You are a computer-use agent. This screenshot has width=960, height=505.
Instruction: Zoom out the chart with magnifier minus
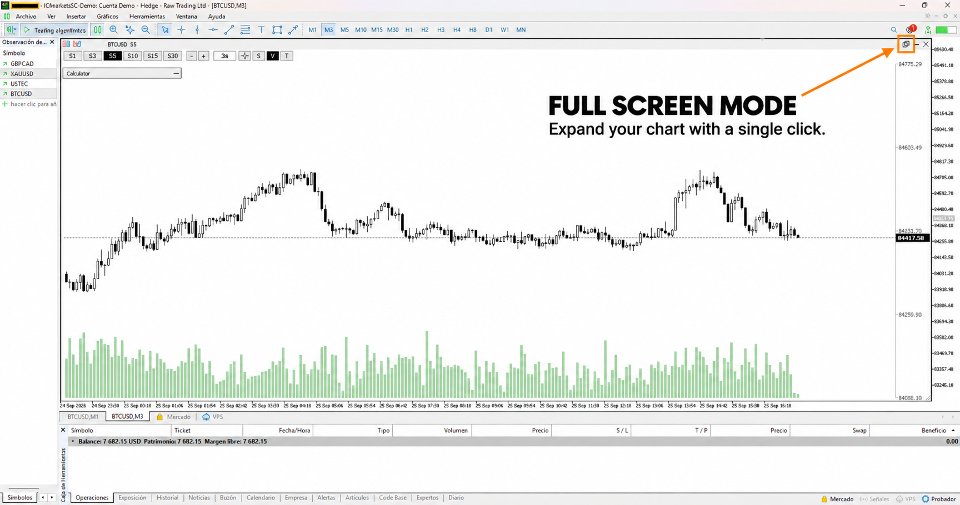146,29
